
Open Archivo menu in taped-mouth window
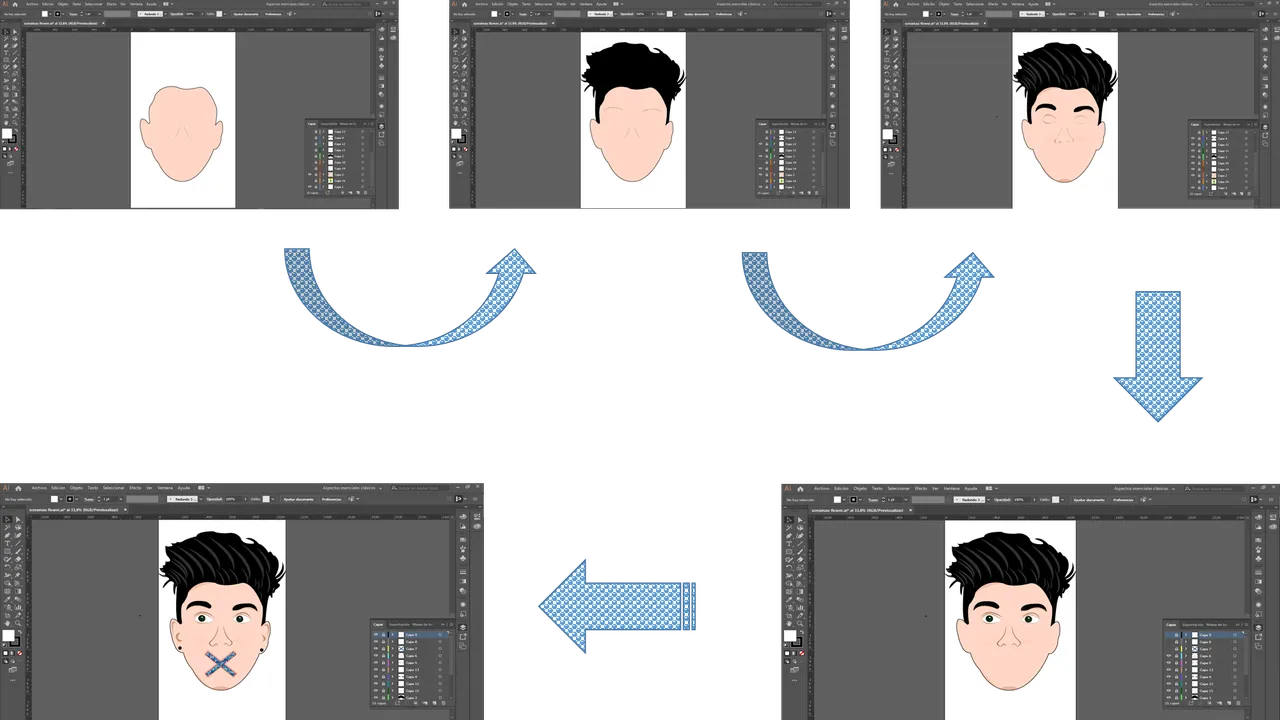[39, 487]
